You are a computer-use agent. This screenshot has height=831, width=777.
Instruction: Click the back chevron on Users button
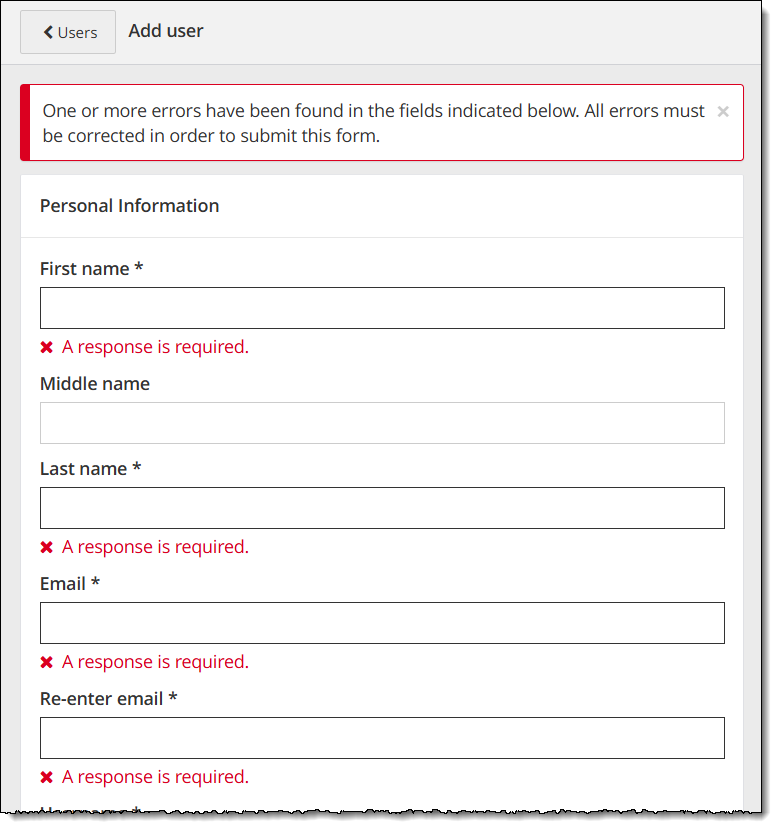(48, 33)
